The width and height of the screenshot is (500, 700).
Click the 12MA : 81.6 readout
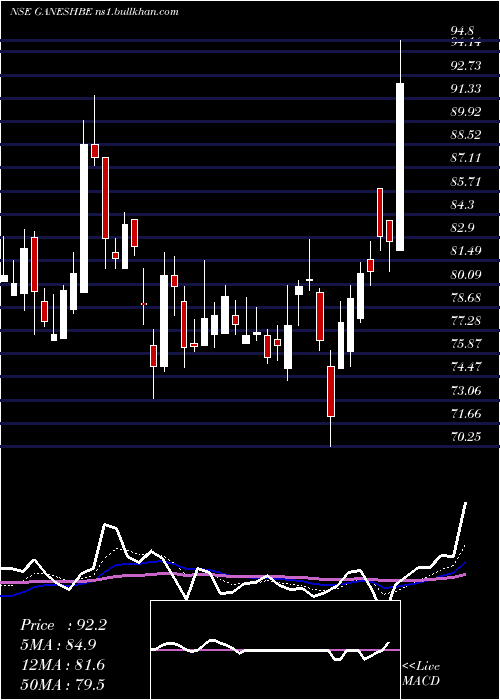coord(62,665)
